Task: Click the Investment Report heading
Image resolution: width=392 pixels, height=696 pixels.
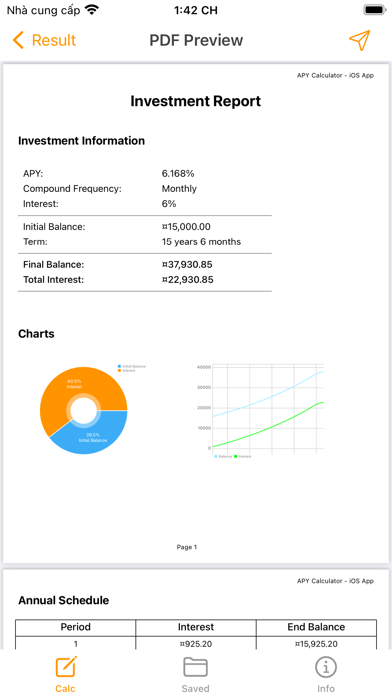Action: 196,101
